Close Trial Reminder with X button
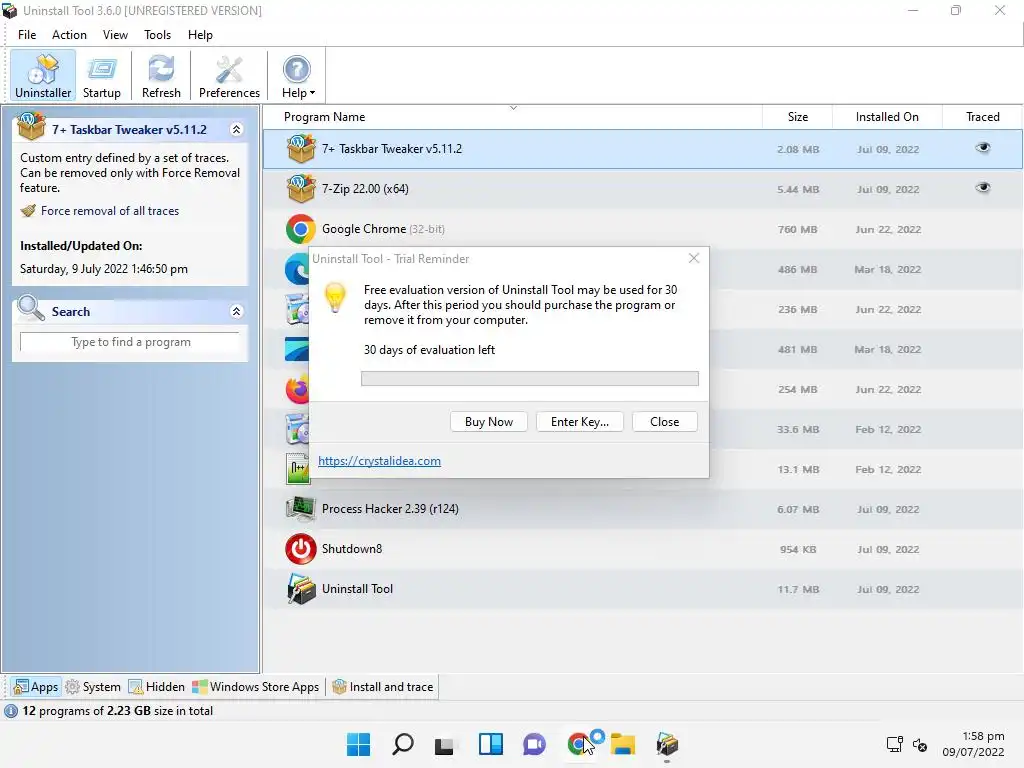This screenshot has height=768, width=1024. 694,259
